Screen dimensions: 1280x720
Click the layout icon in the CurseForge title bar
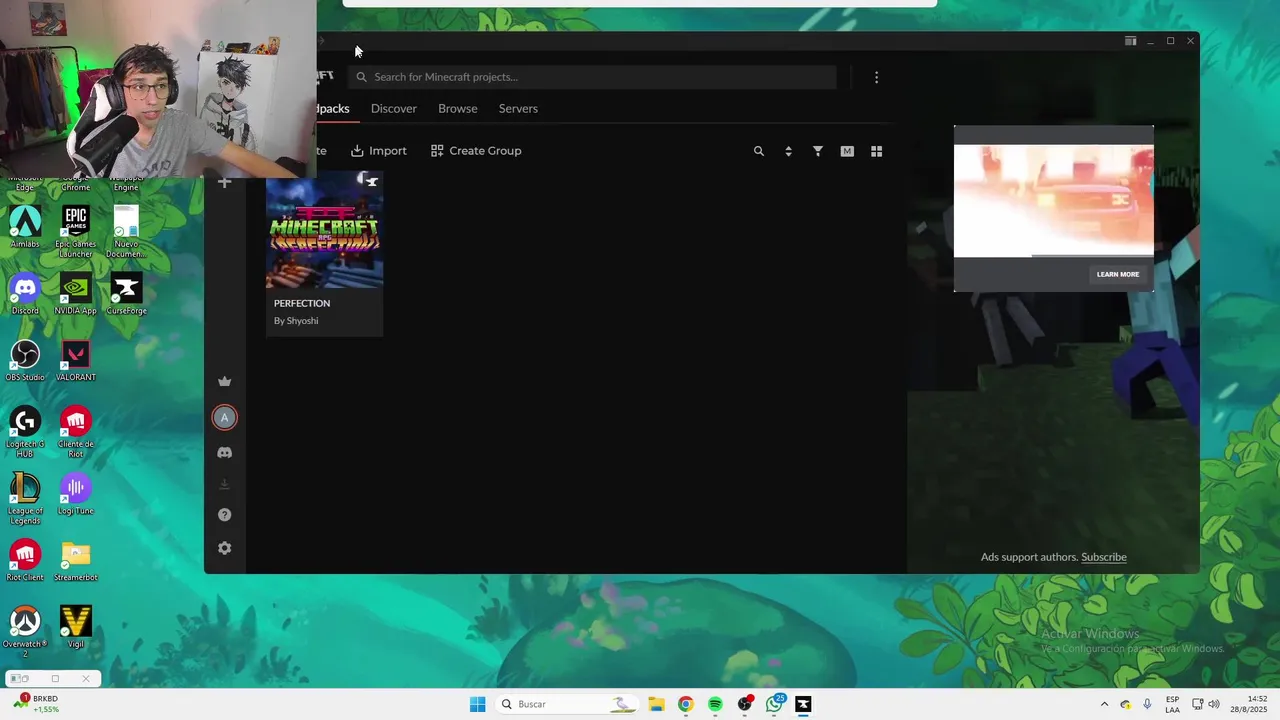pyautogui.click(x=1130, y=41)
